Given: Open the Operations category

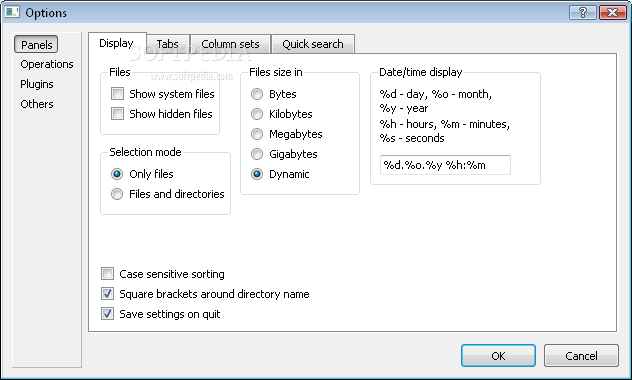Looking at the screenshot, I should [47, 64].
